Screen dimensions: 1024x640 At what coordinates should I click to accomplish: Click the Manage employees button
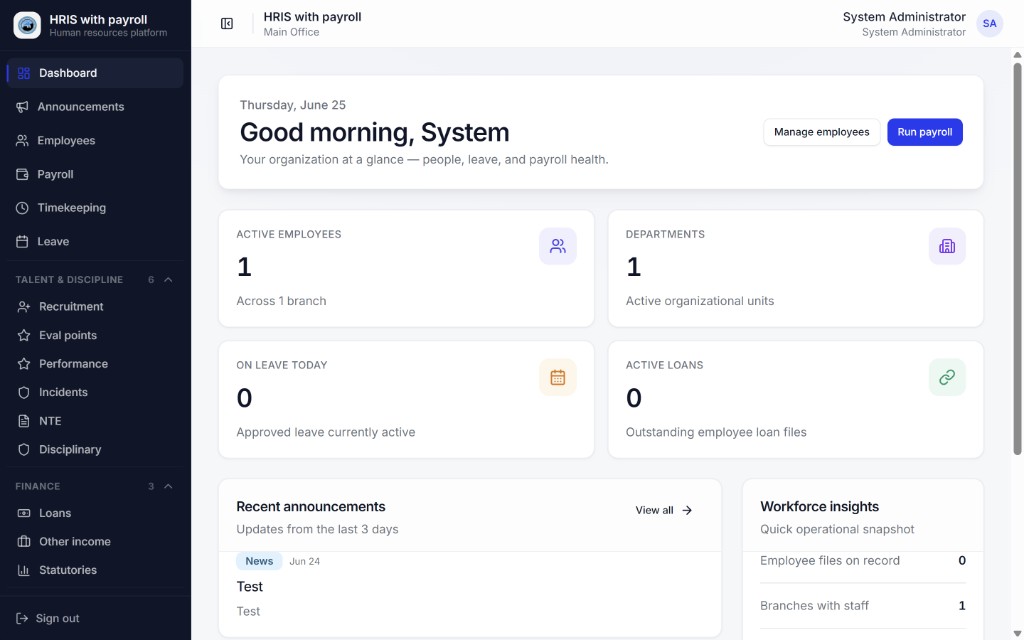[822, 132]
